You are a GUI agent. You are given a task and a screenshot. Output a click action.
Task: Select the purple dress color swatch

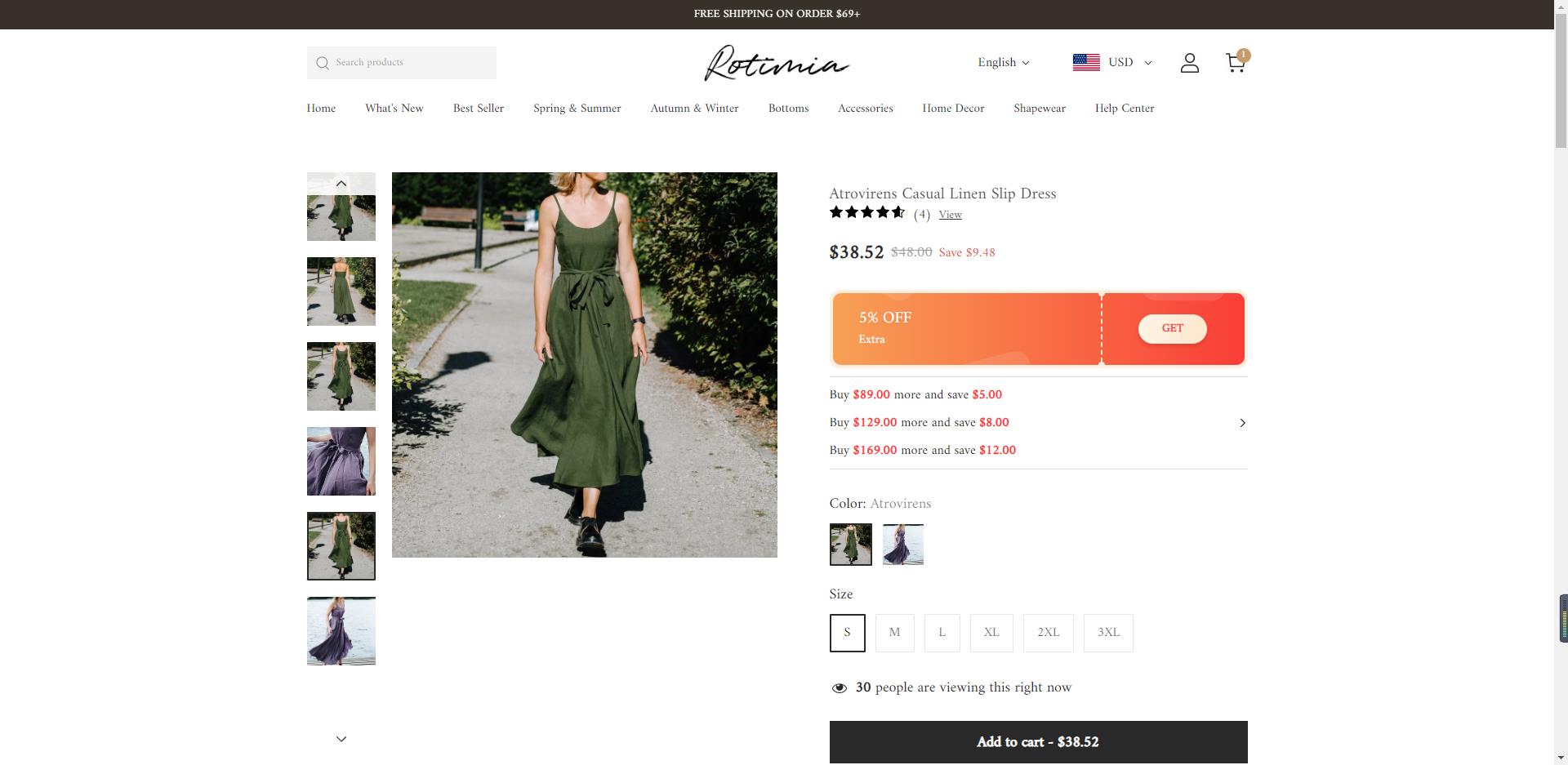(903, 545)
